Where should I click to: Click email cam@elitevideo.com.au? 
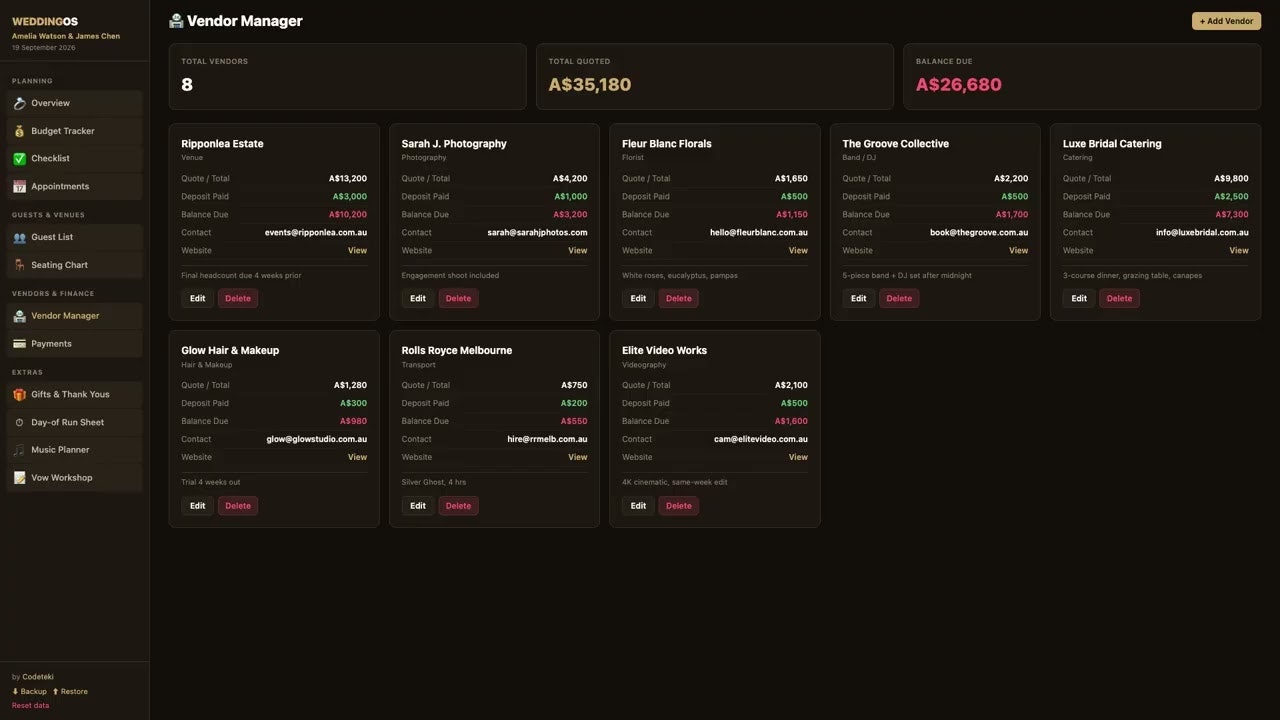(761, 439)
